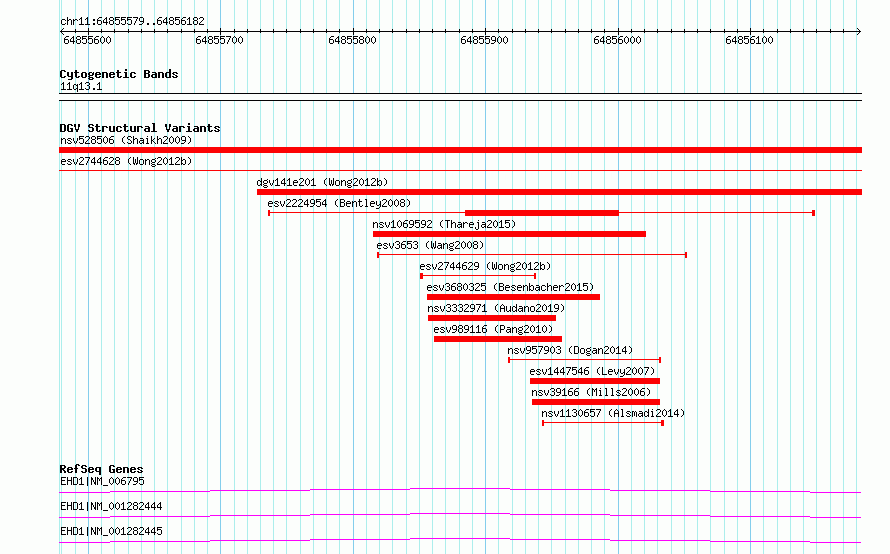The height and width of the screenshot is (554, 890).
Task: Click the chr11:64855579..64856182 position label
Action: (132, 21)
